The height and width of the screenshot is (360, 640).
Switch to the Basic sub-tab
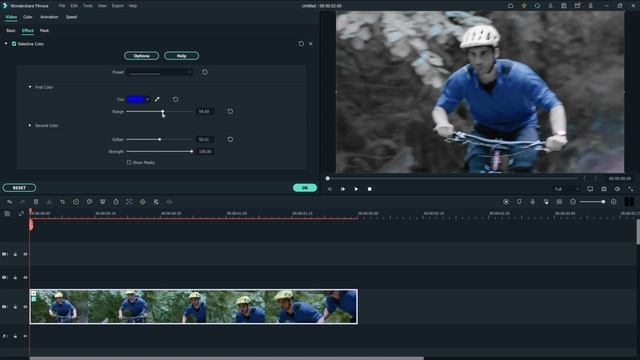(11, 31)
